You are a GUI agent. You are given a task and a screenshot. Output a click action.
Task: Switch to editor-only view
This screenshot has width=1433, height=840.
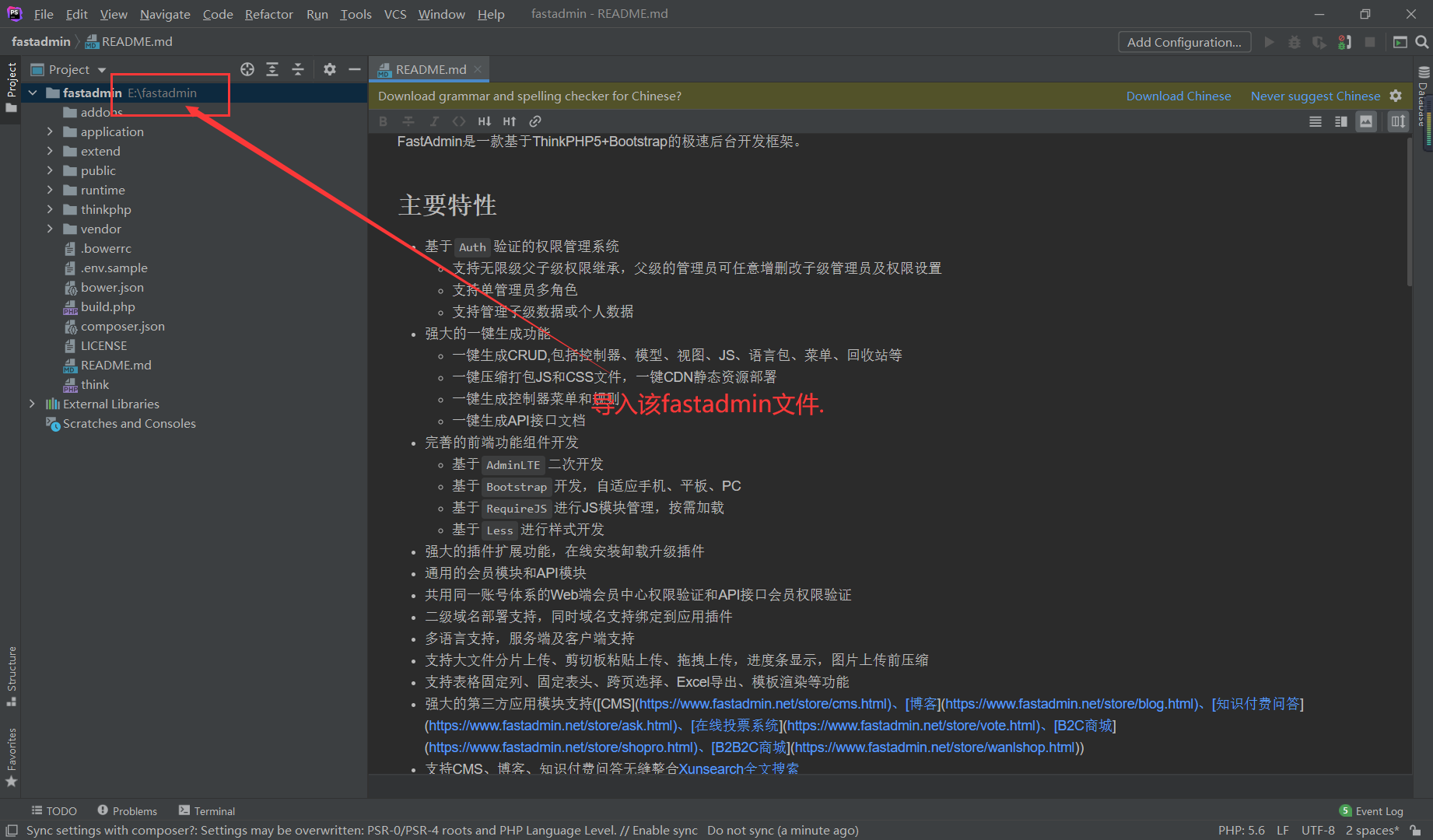point(1316,121)
